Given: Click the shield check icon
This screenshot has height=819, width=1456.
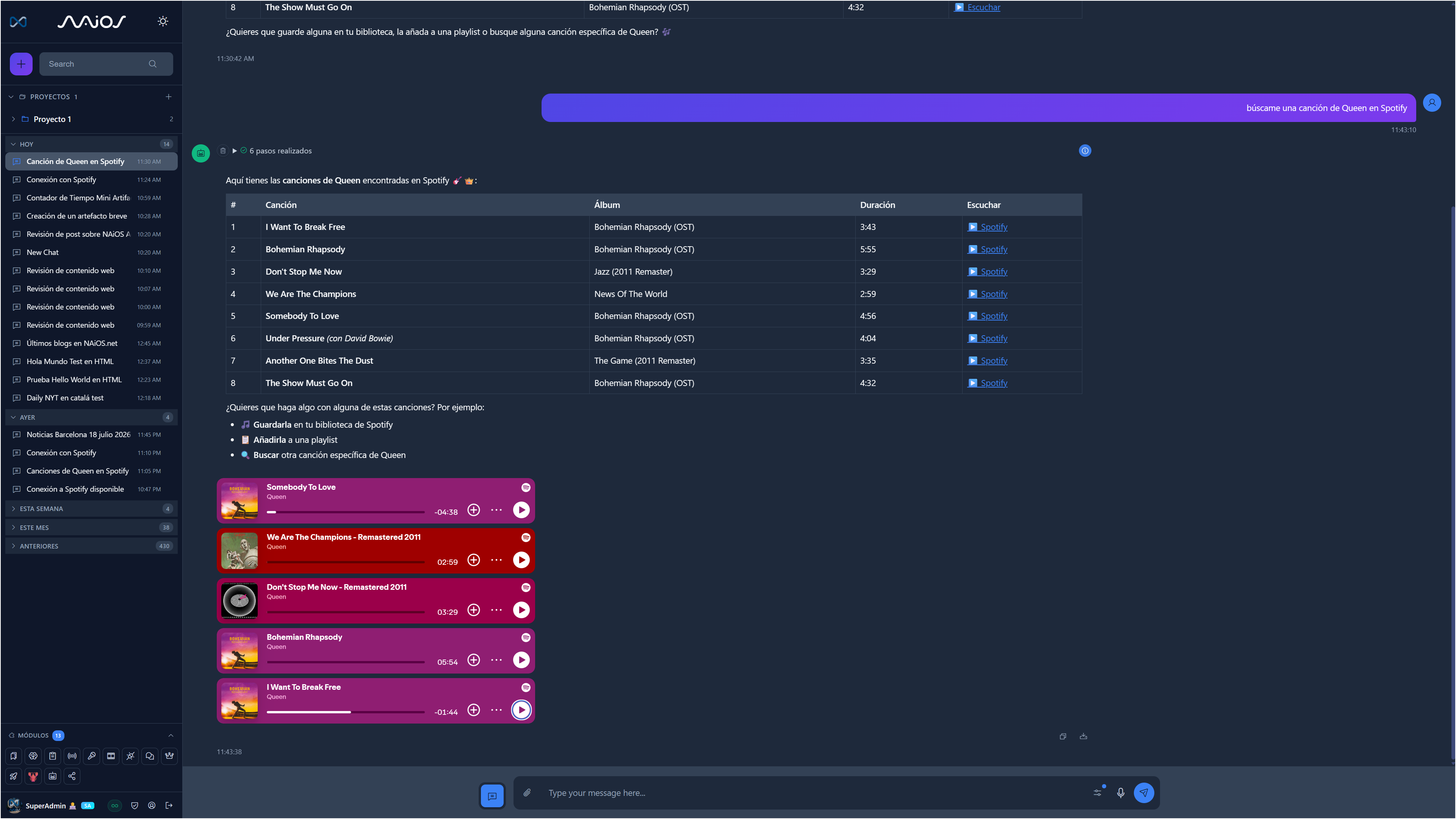Looking at the screenshot, I should tap(135, 805).
